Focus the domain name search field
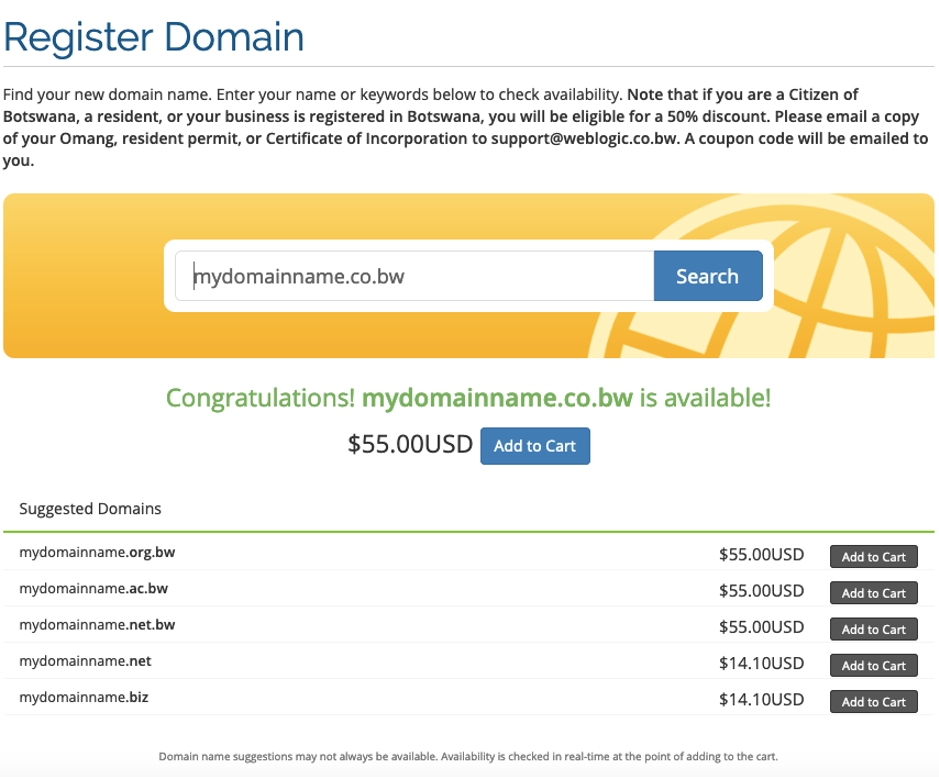Viewport: 939px width, 777px height. (x=414, y=276)
